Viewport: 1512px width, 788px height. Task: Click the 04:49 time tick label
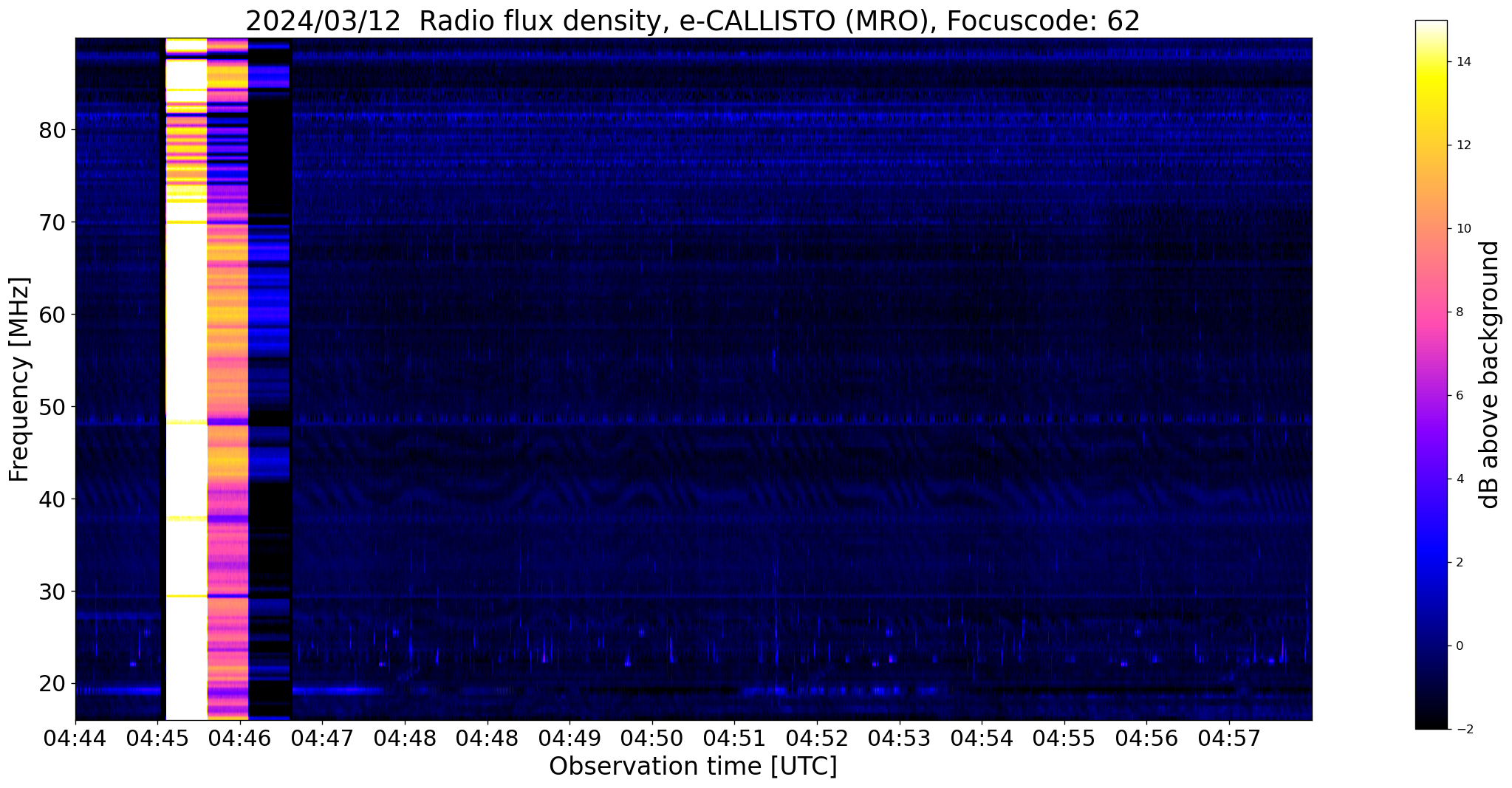click(569, 738)
